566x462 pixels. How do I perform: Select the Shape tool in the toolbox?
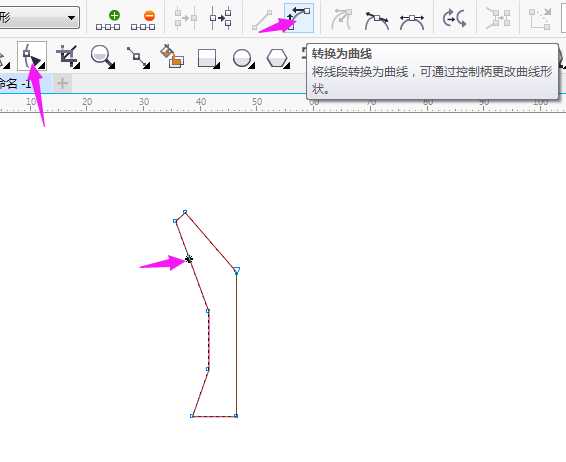coord(32,56)
